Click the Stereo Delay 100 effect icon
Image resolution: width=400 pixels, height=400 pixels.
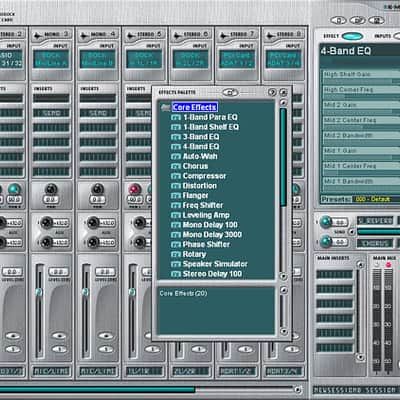(x=176, y=274)
